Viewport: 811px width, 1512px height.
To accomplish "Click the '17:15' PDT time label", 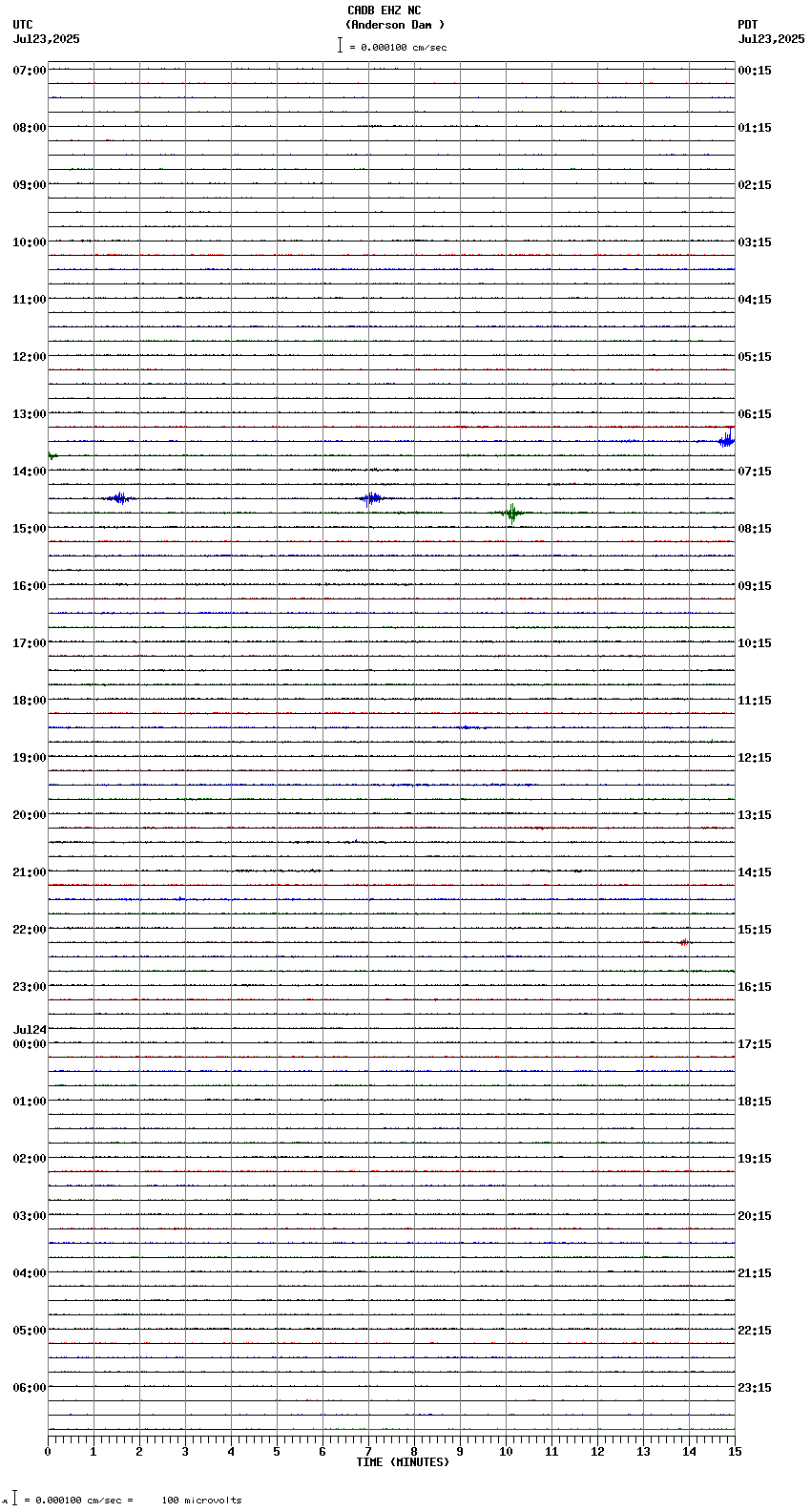I will [755, 1044].
